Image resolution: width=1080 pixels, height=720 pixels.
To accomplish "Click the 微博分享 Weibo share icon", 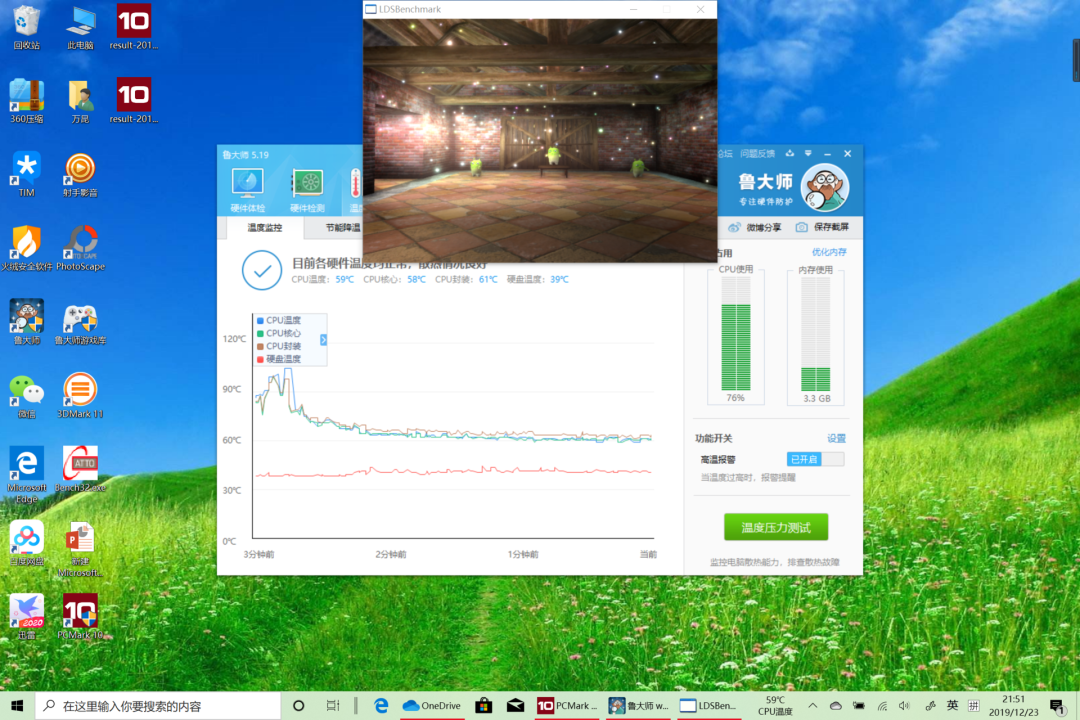I will (x=734, y=227).
